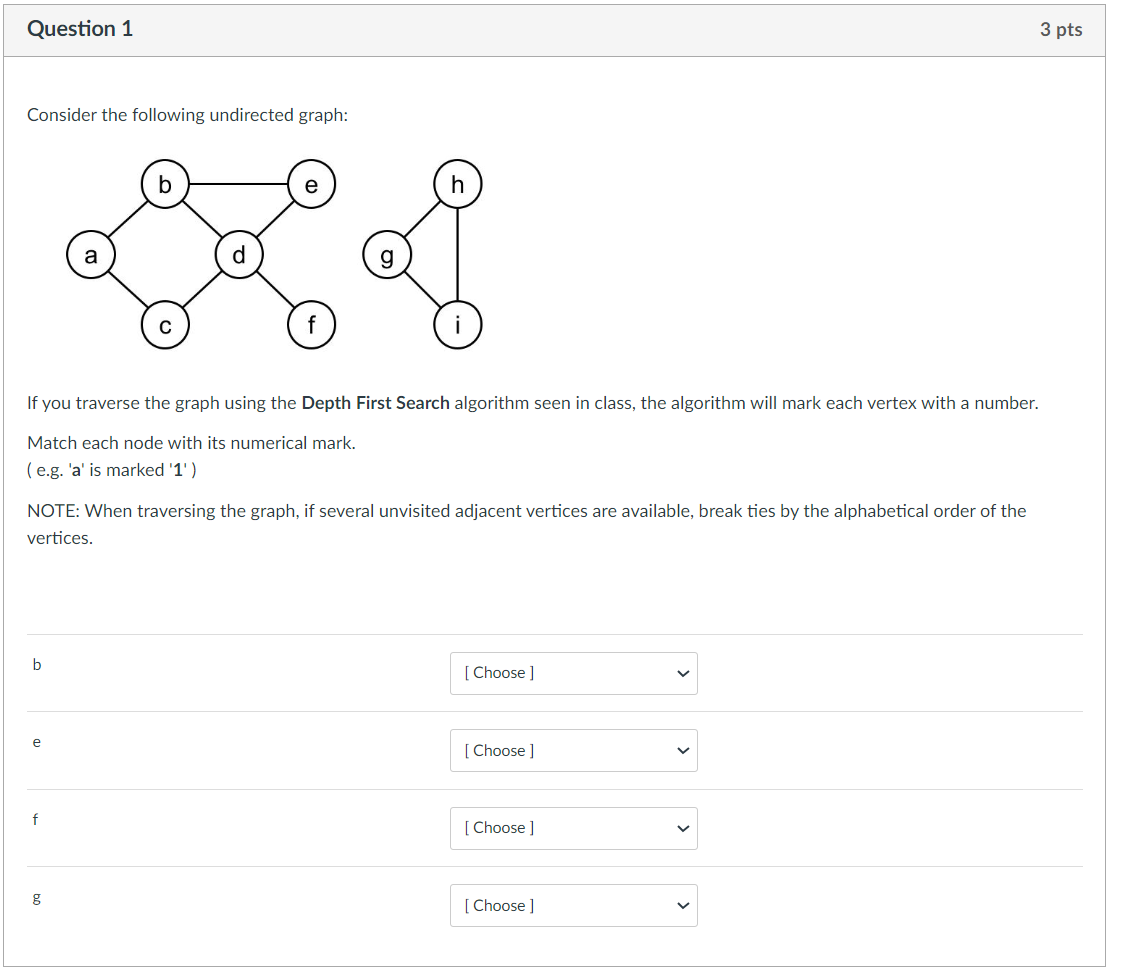Click the Question 1 heading
Screen dimensions: 1122x972
[x=81, y=29]
